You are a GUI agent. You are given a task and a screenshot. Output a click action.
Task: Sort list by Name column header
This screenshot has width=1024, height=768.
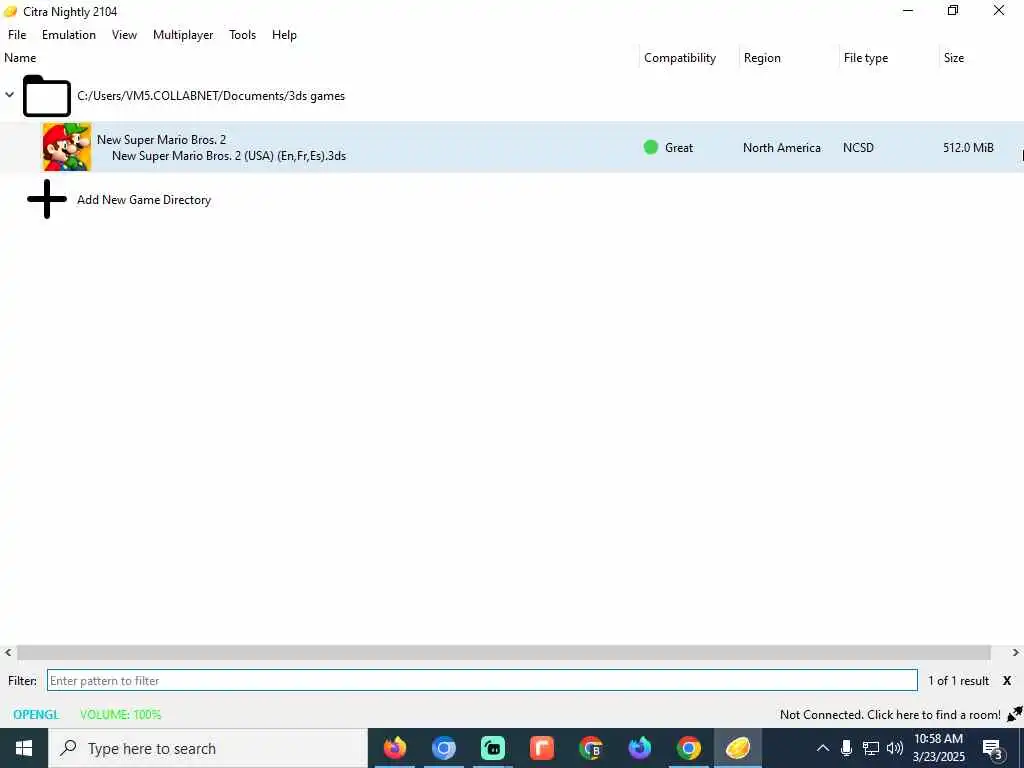coord(20,57)
